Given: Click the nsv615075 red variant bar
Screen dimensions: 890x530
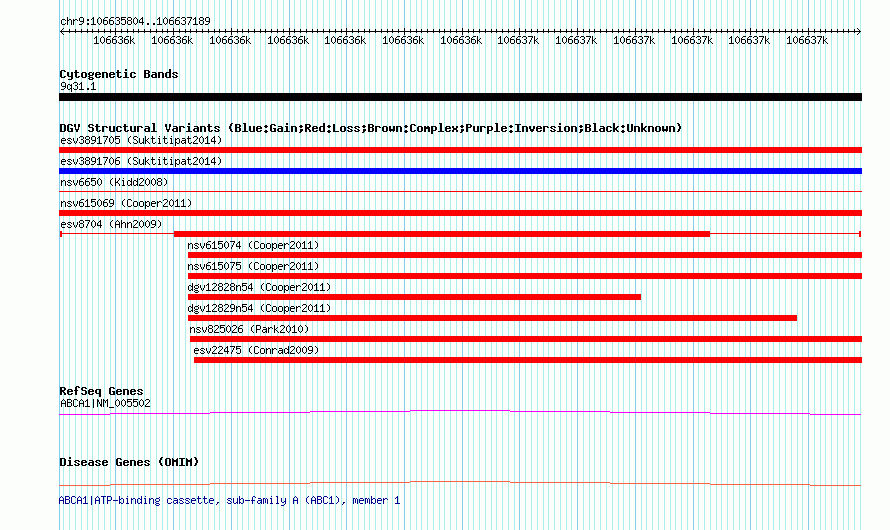Looking at the screenshot, I should (525, 276).
